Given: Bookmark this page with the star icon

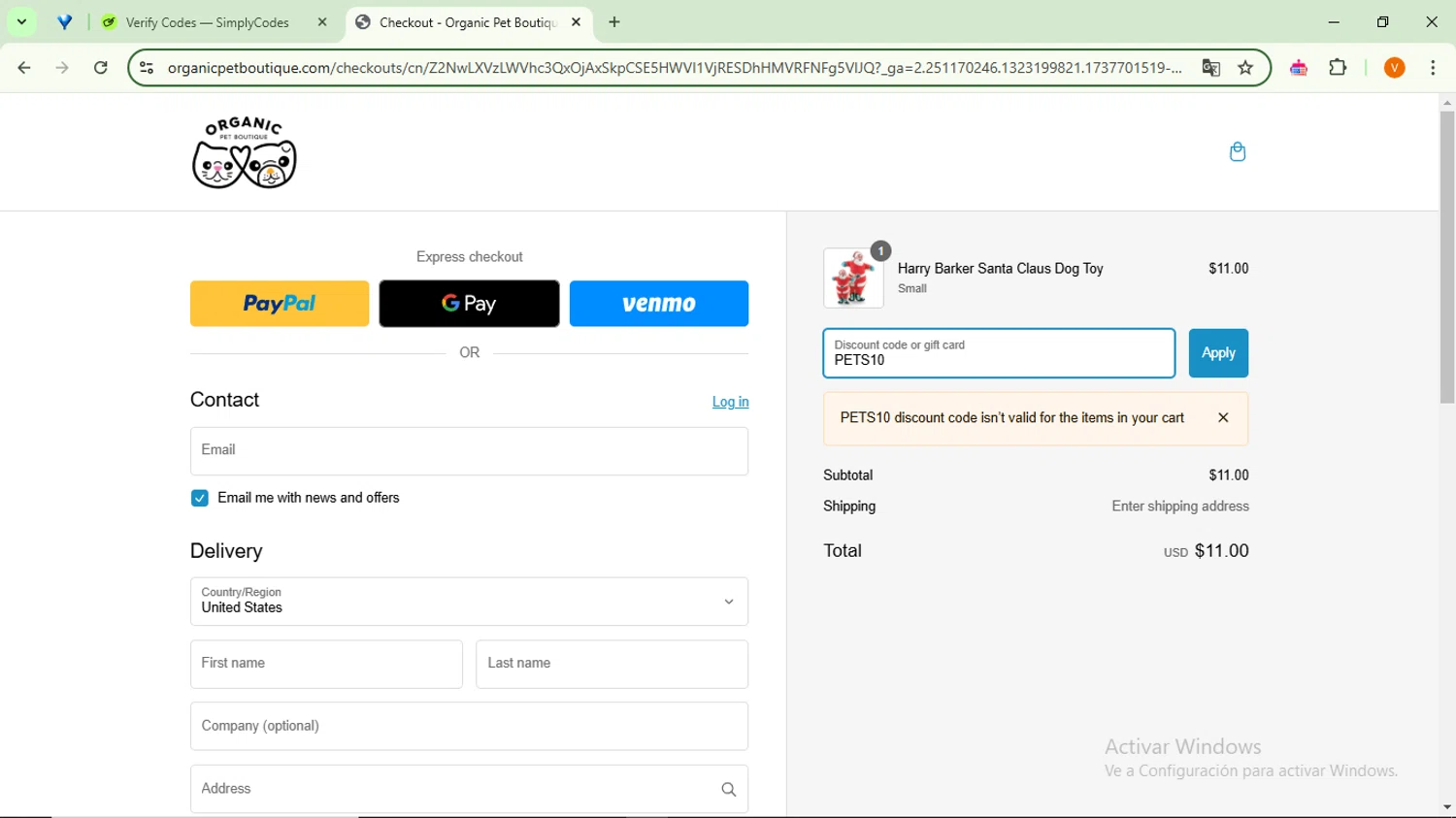Looking at the screenshot, I should pyautogui.click(x=1245, y=68).
